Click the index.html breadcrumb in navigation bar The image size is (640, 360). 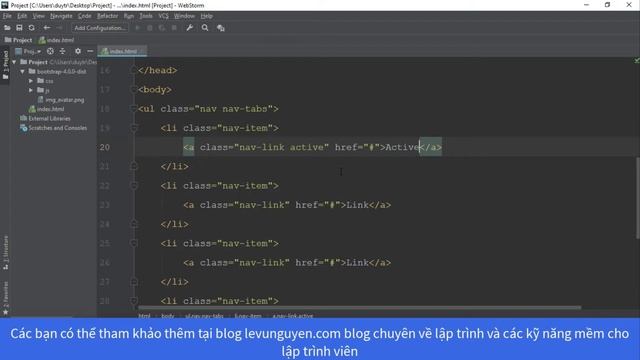[56, 40]
